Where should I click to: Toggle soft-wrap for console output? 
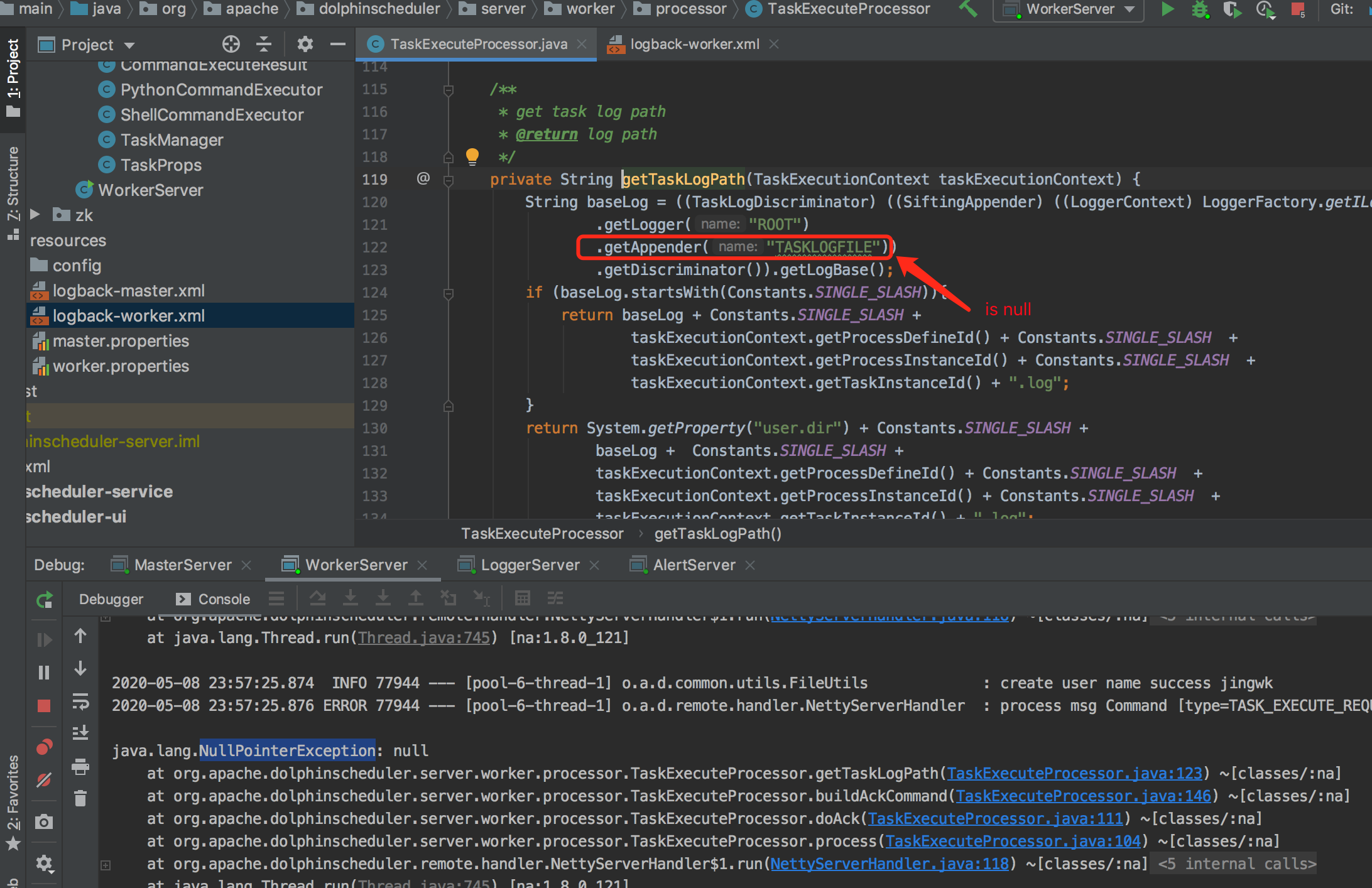(x=80, y=701)
